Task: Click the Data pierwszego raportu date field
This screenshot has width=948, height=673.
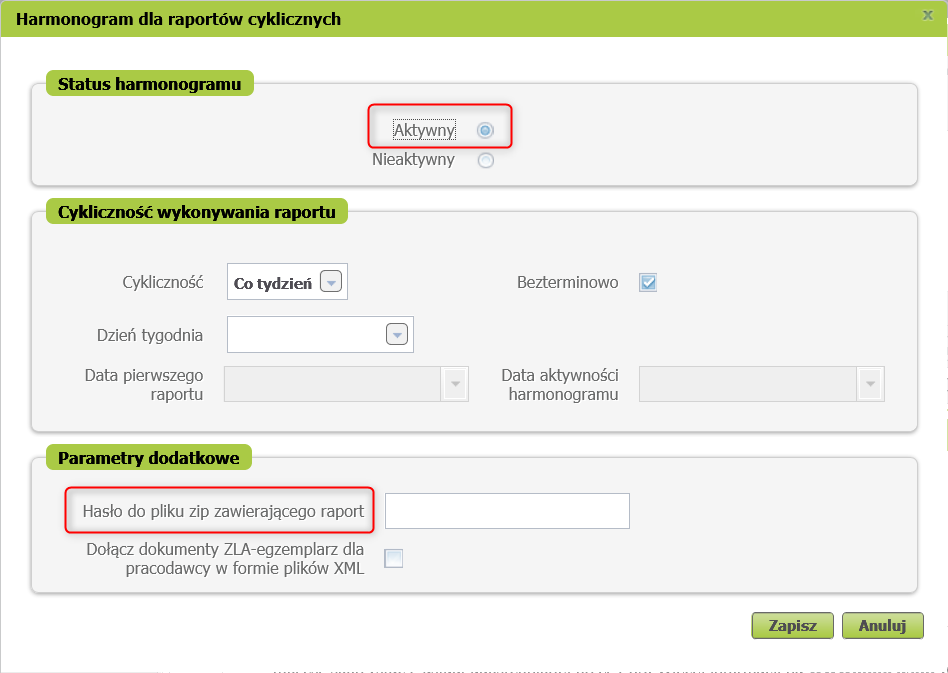Action: 333,384
